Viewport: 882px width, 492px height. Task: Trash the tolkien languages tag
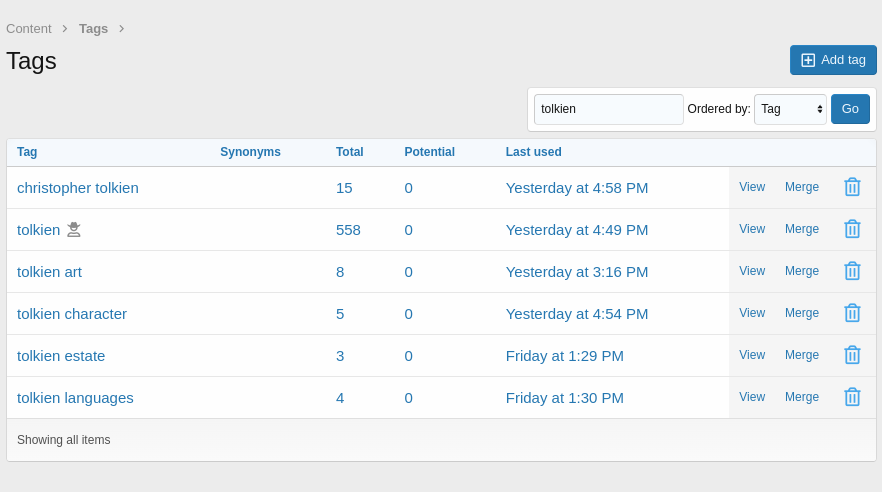tap(852, 397)
